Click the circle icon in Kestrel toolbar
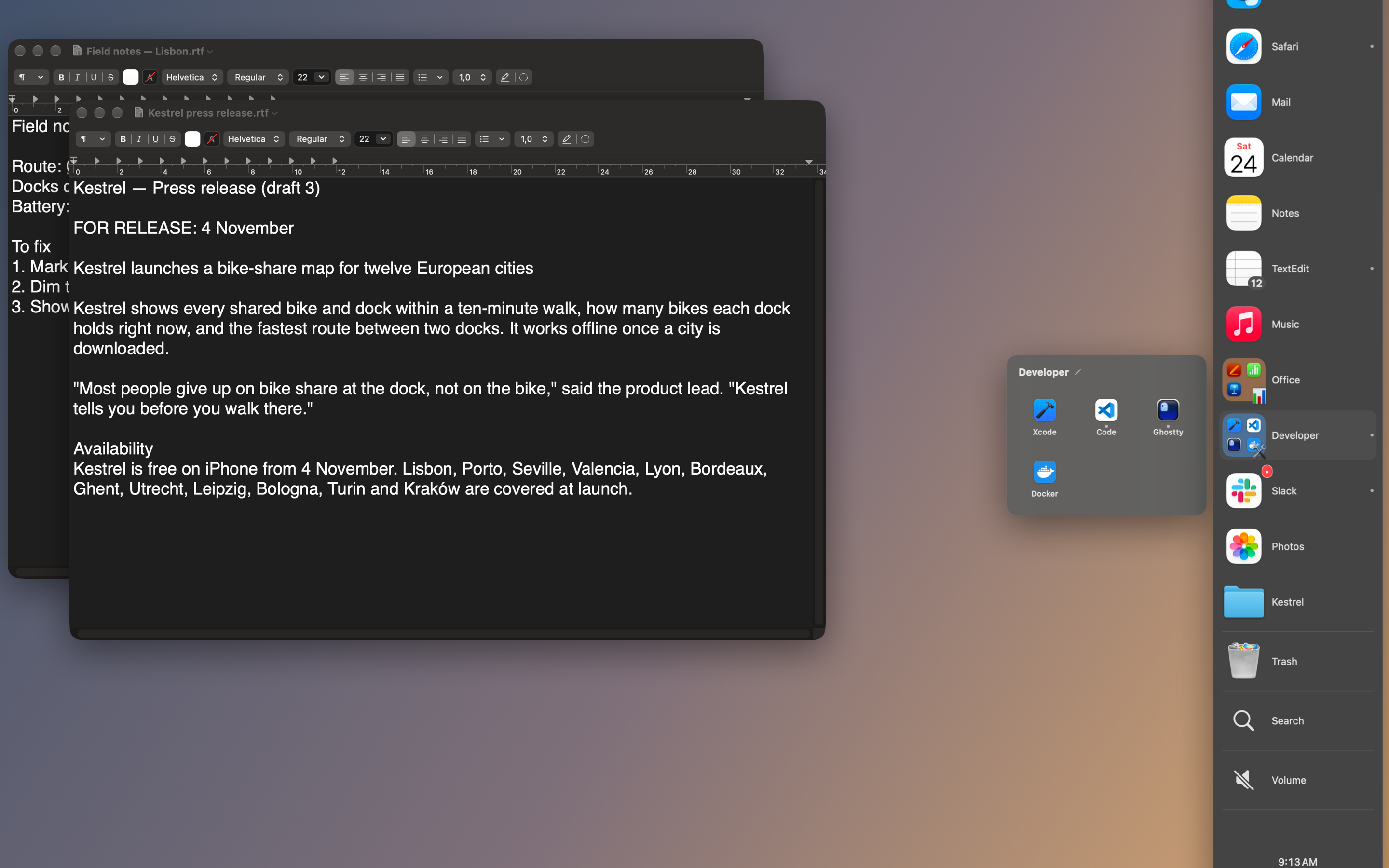Viewport: 1389px width, 868px height. (x=586, y=139)
